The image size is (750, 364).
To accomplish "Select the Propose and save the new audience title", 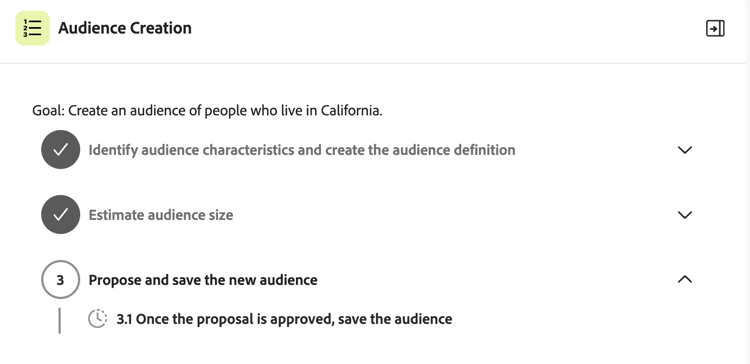I will pyautogui.click(x=203, y=280).
